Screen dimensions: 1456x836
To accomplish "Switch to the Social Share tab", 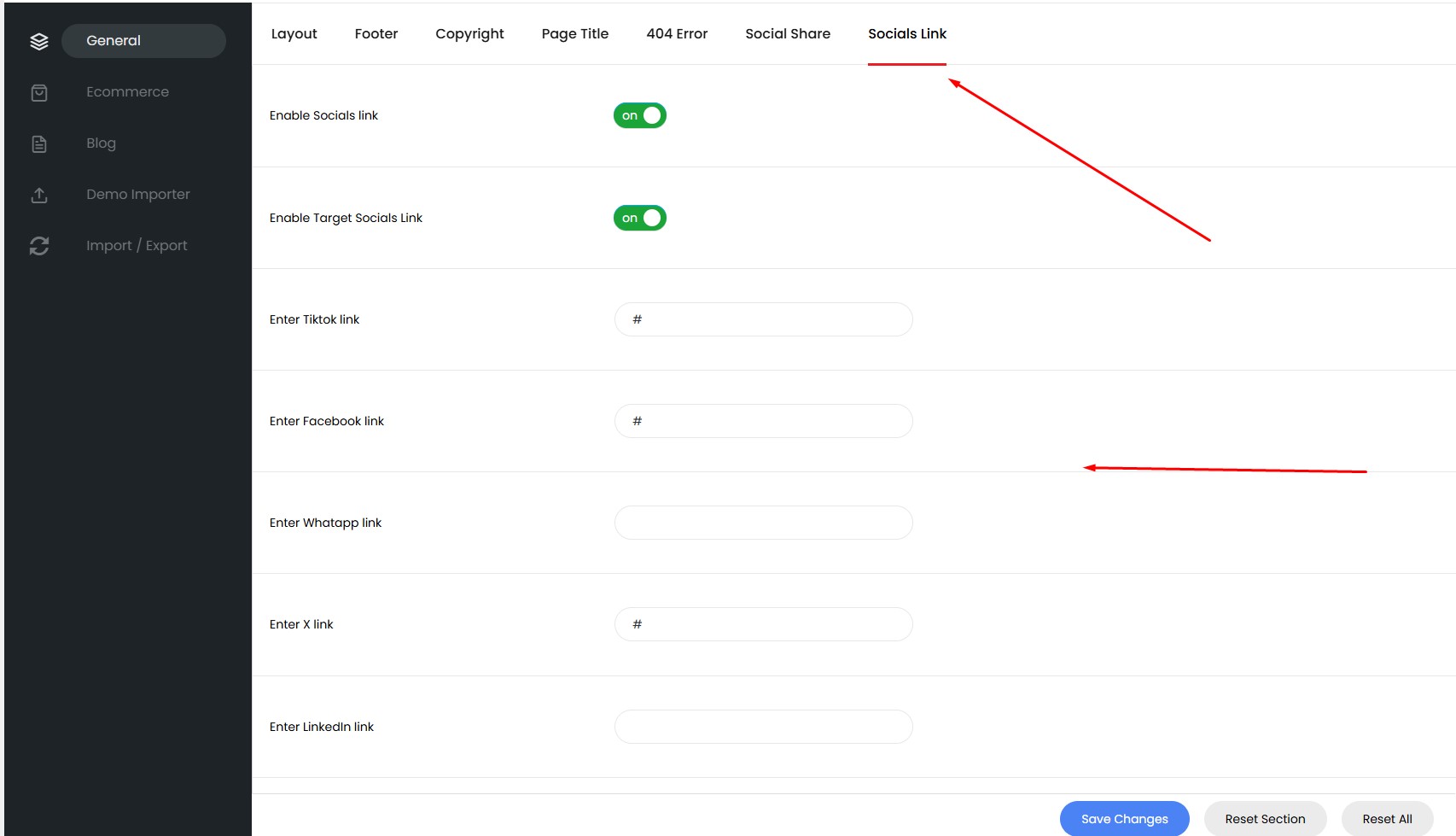I will (x=787, y=34).
